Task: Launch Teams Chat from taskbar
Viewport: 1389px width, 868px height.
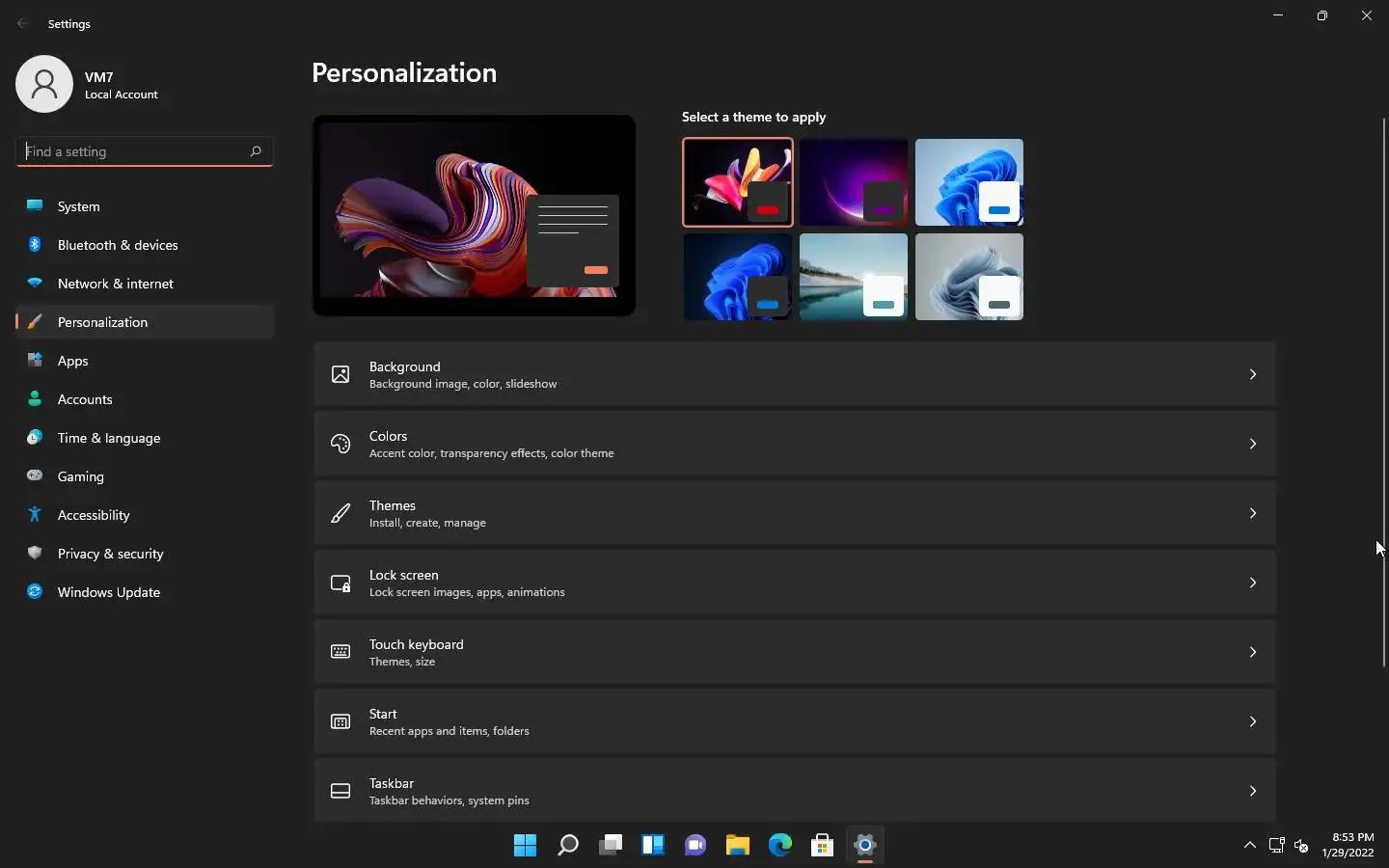Action: (695, 846)
